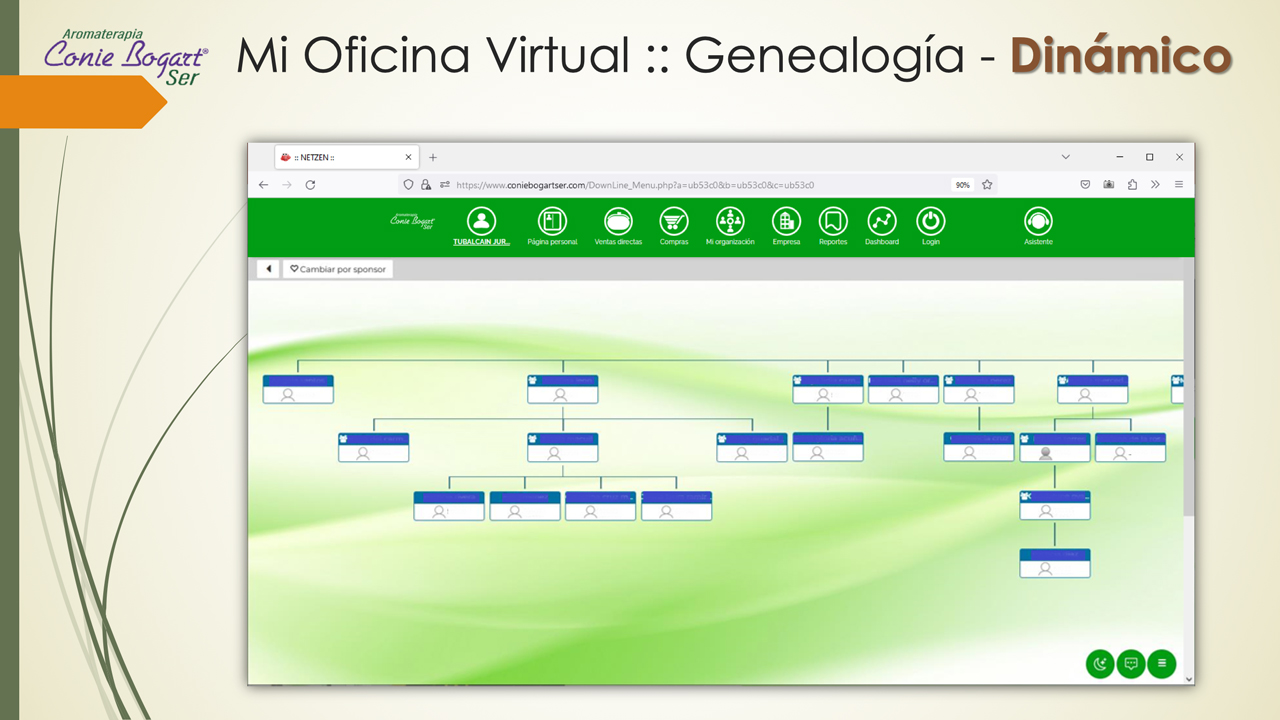Viewport: 1280px width, 720px height.
Task: Select the Empresa building icon
Action: [x=786, y=221]
